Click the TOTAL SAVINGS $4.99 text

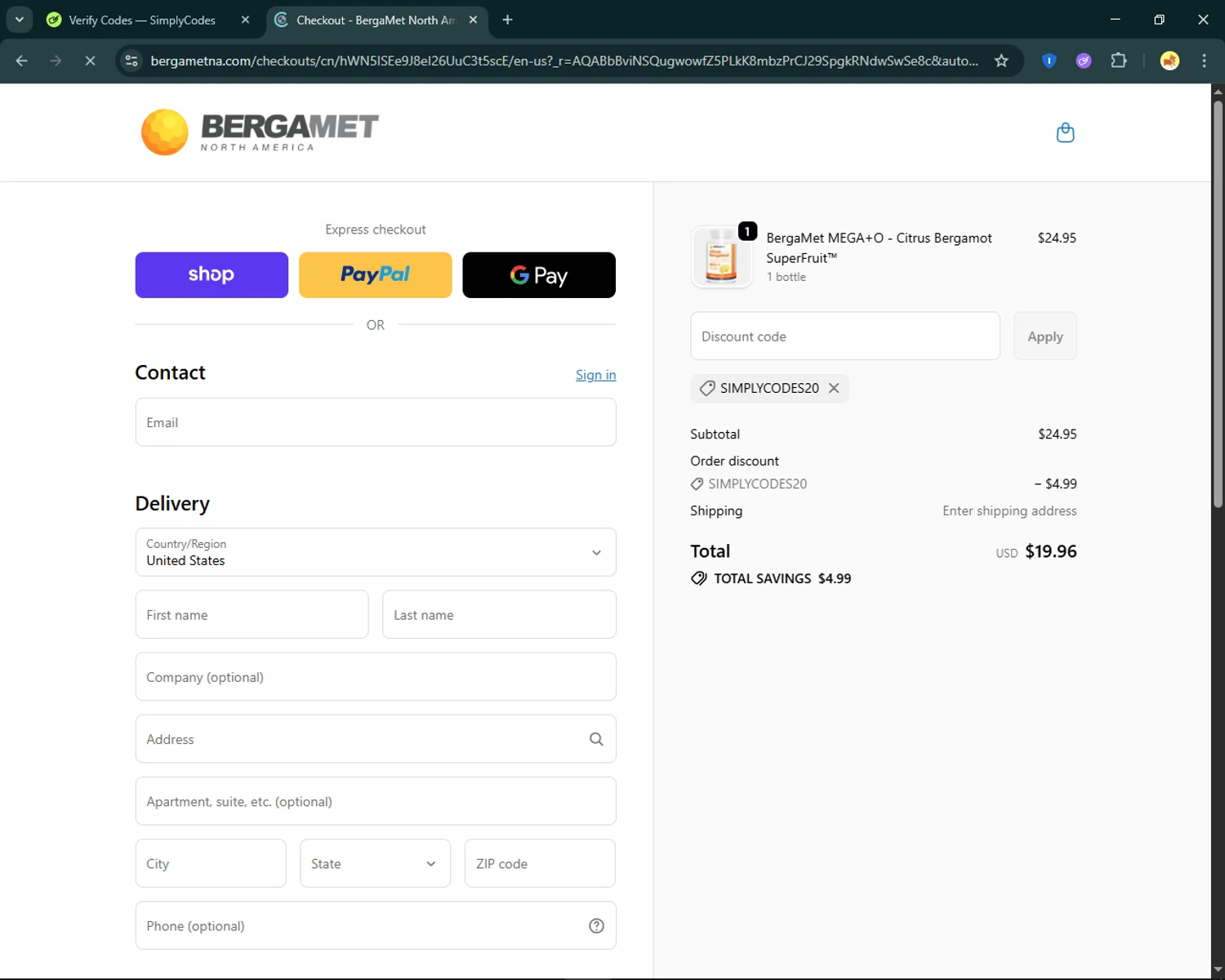pos(782,578)
